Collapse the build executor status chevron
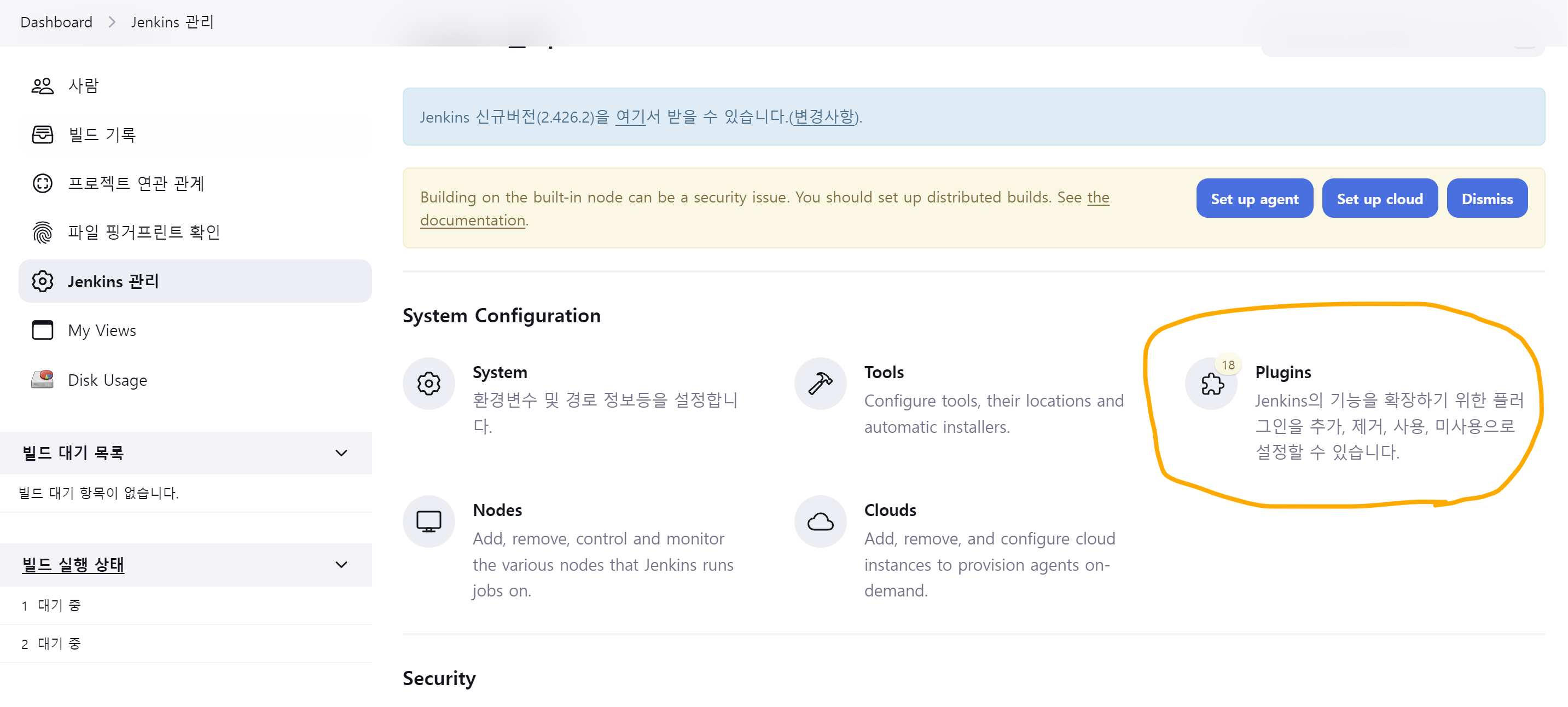Viewport: 1568px width, 707px height. coord(341,565)
